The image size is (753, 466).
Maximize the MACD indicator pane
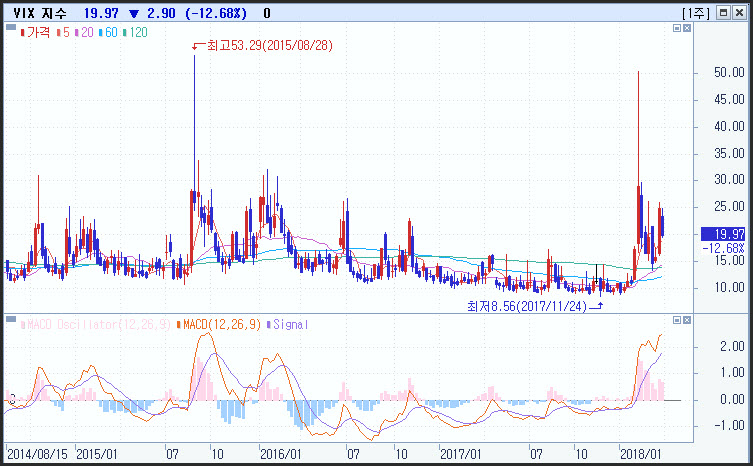click(677, 320)
